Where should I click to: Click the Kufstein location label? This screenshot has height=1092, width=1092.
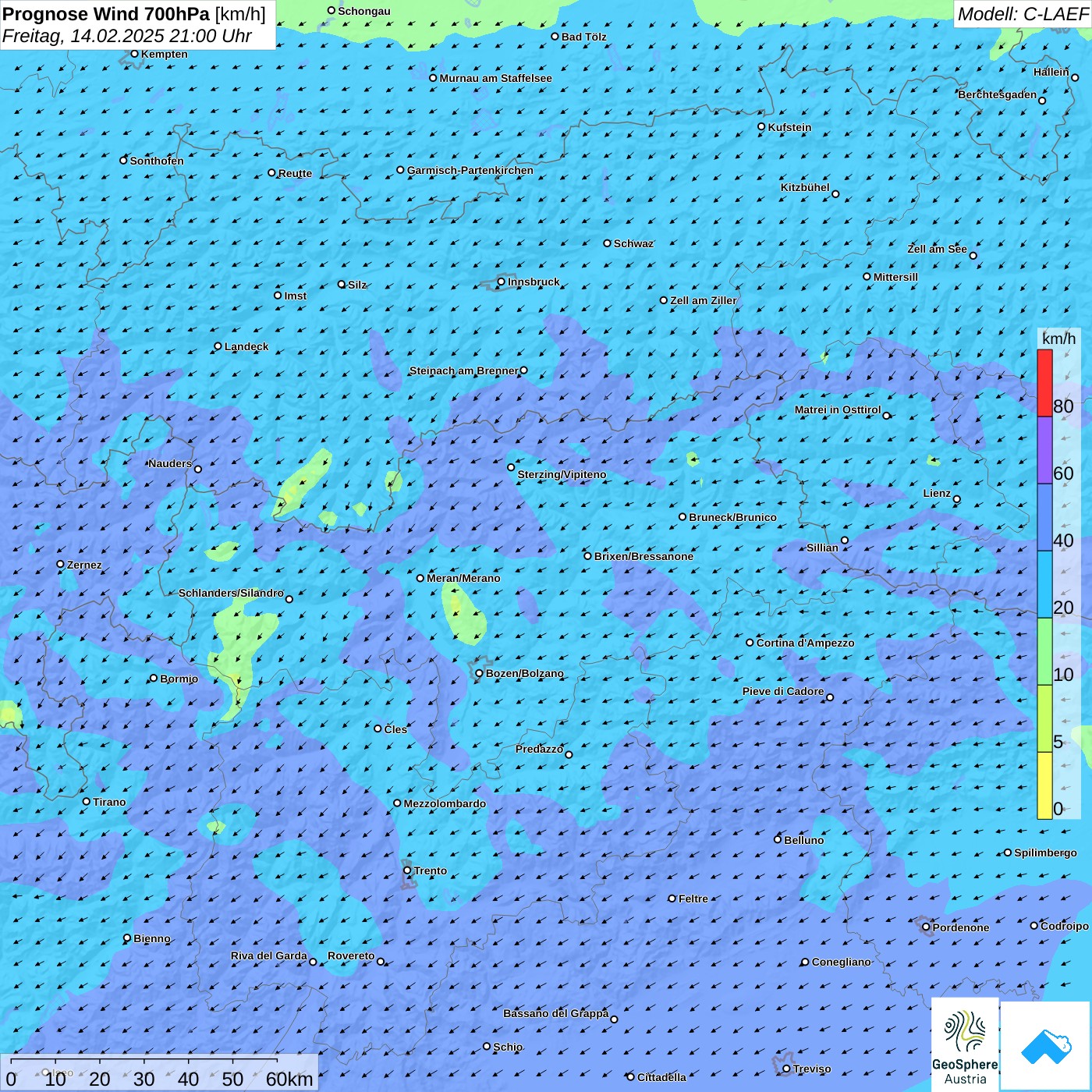(x=789, y=127)
